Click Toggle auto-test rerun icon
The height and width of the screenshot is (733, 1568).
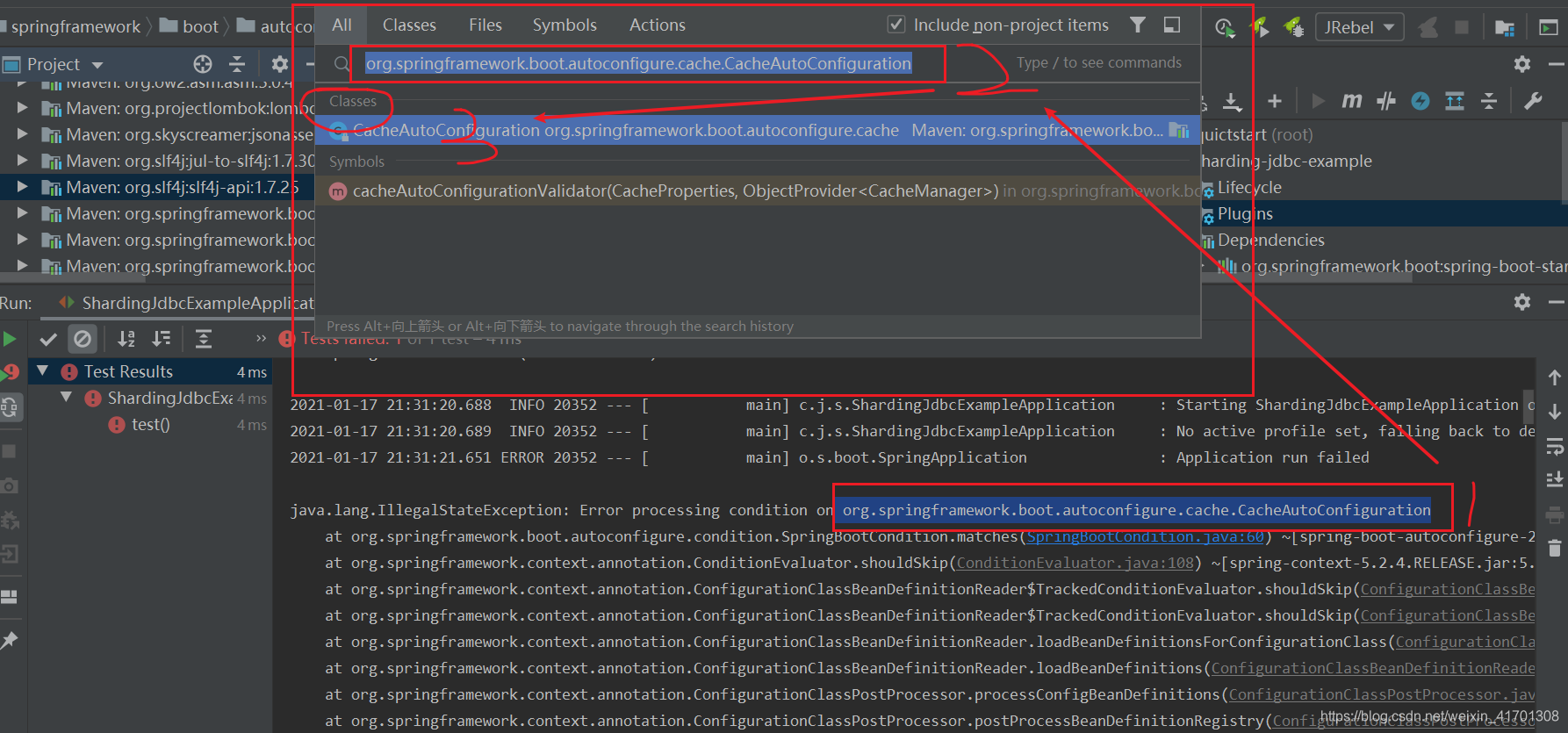click(x=10, y=406)
